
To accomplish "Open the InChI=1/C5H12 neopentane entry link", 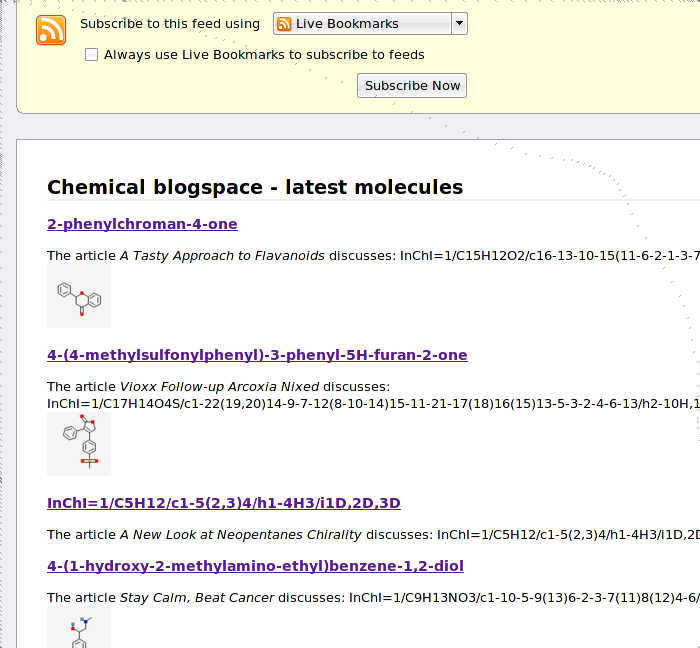I will point(223,503).
